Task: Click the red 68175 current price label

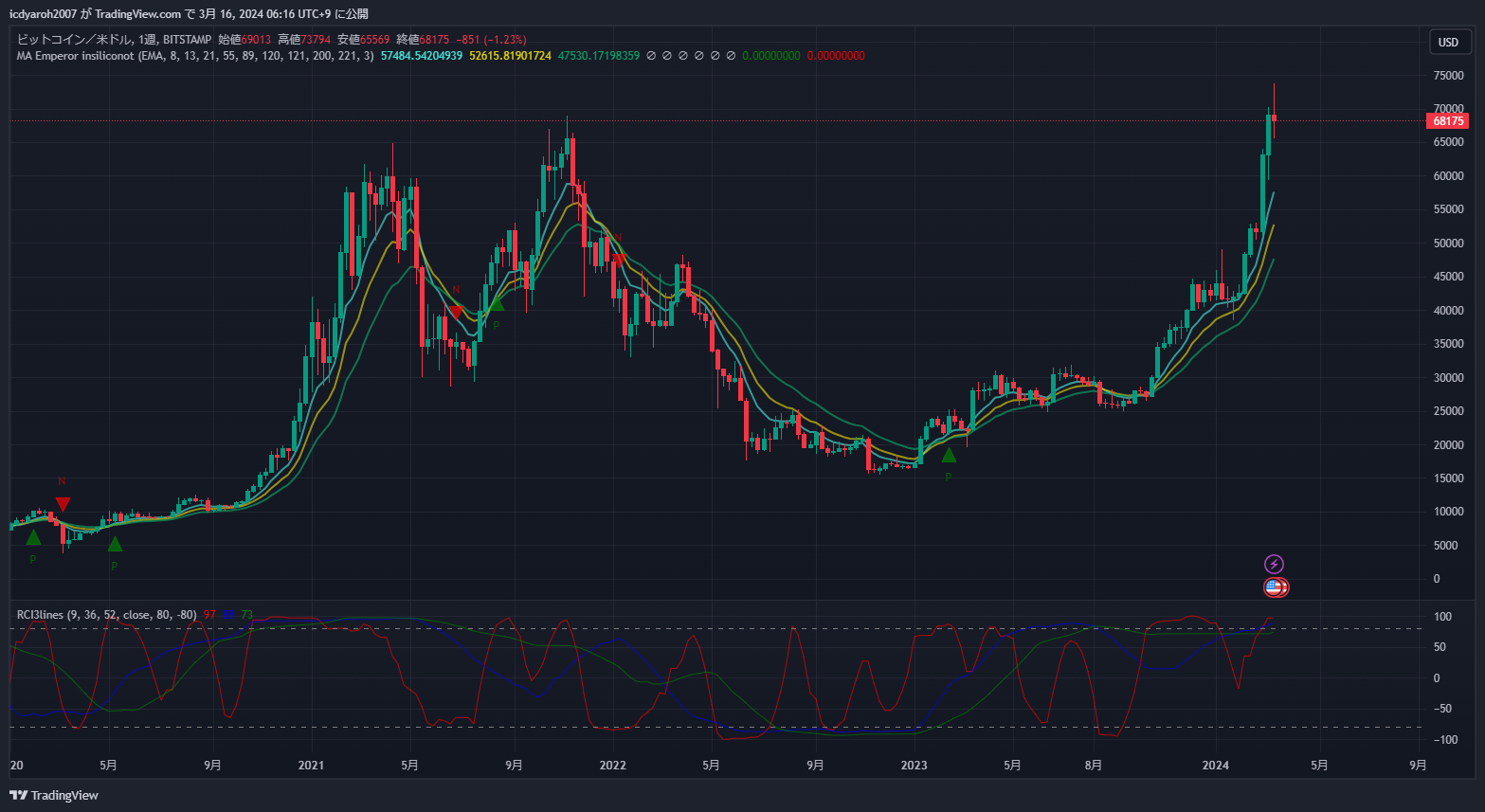Action: coord(1447,121)
